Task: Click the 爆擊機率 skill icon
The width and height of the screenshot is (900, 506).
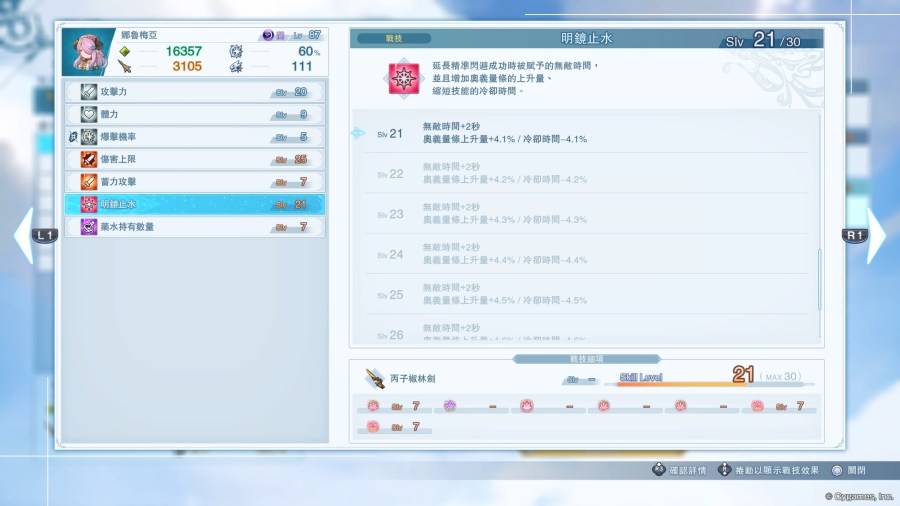Action: (x=88, y=137)
